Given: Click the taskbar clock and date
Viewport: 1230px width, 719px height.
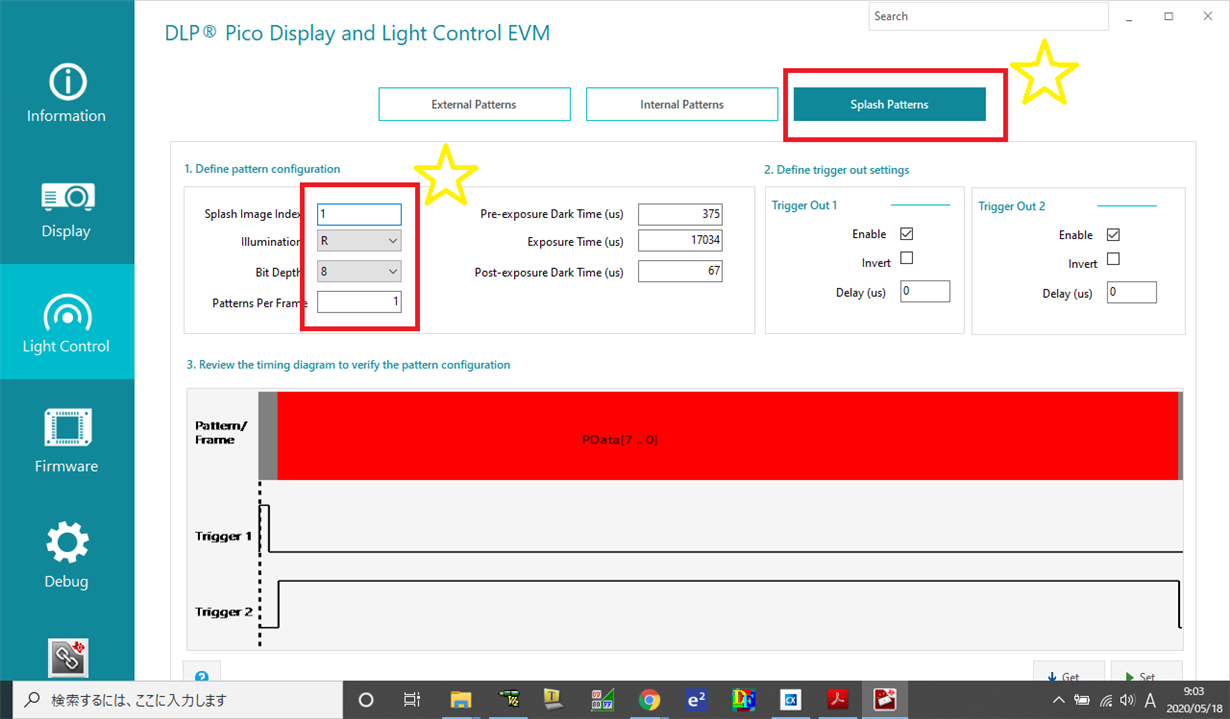Looking at the screenshot, I should (x=1193, y=700).
